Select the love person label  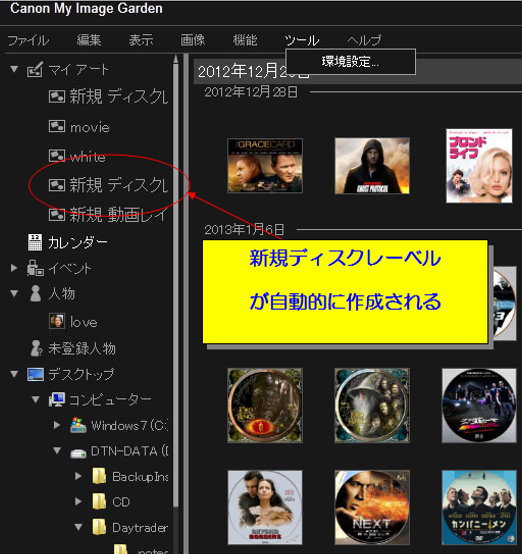coord(83,322)
